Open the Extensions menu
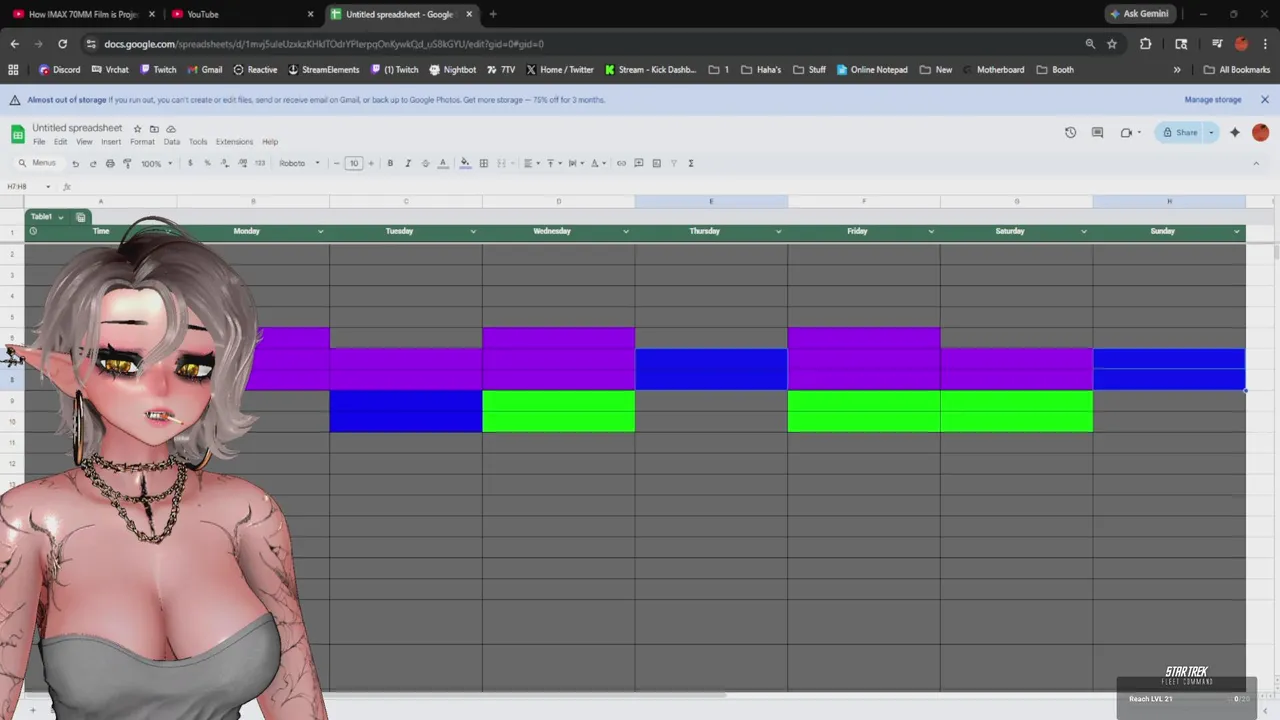Viewport: 1280px width, 720px height. 234,142
